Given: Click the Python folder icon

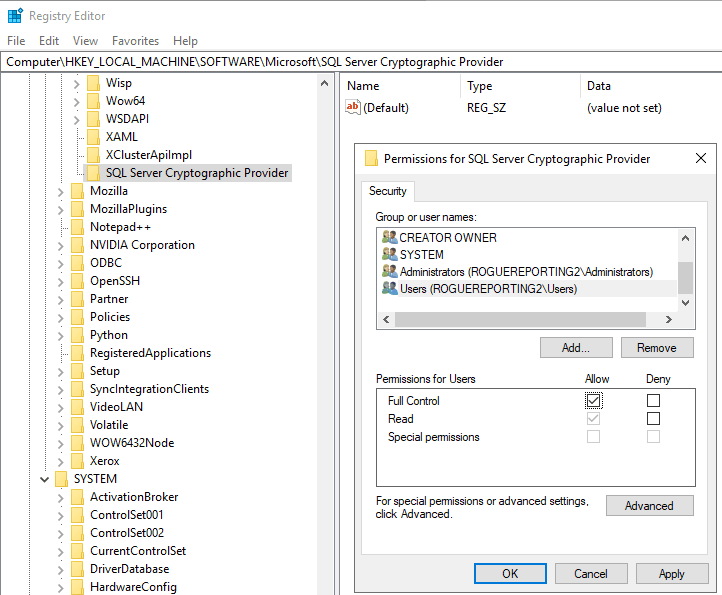Looking at the screenshot, I should click(77, 335).
